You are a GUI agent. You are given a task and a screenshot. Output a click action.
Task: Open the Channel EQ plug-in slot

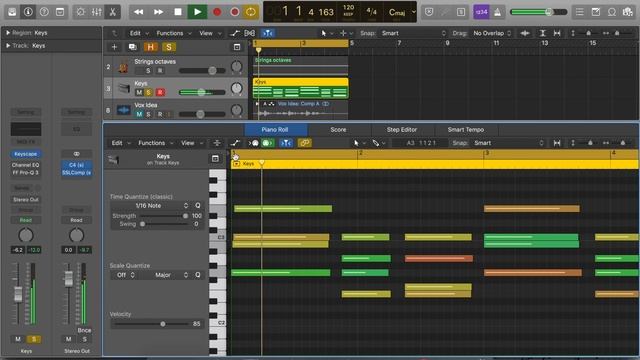pos(26,165)
